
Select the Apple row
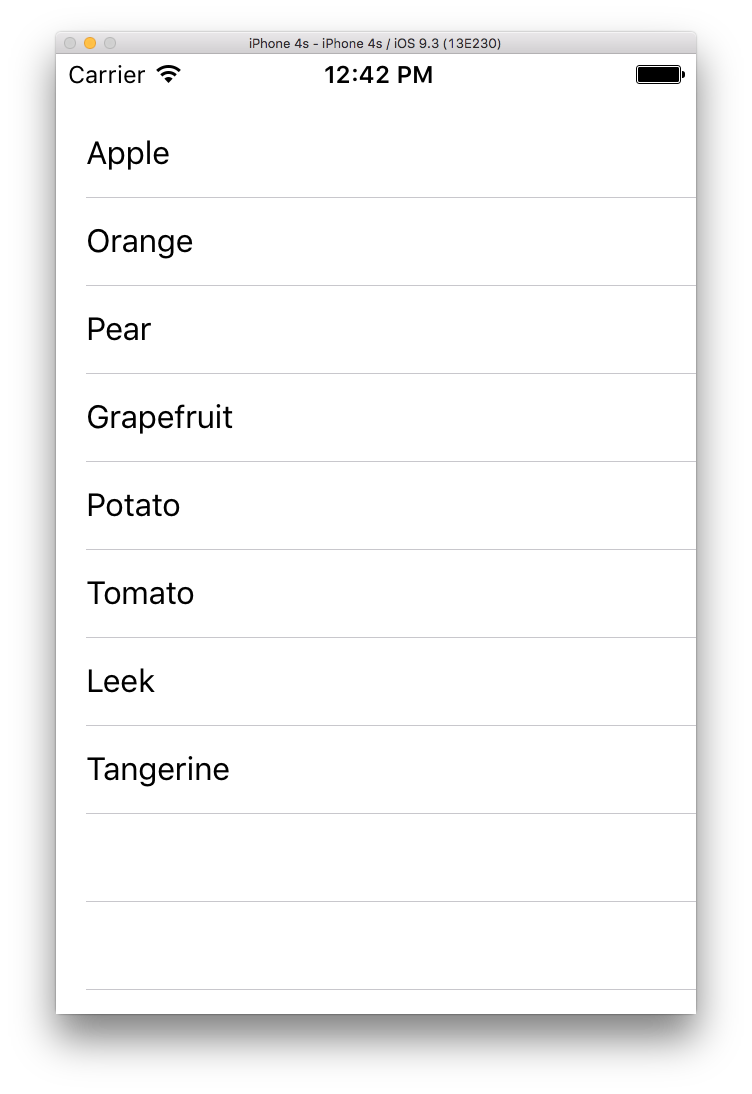[x=376, y=153]
